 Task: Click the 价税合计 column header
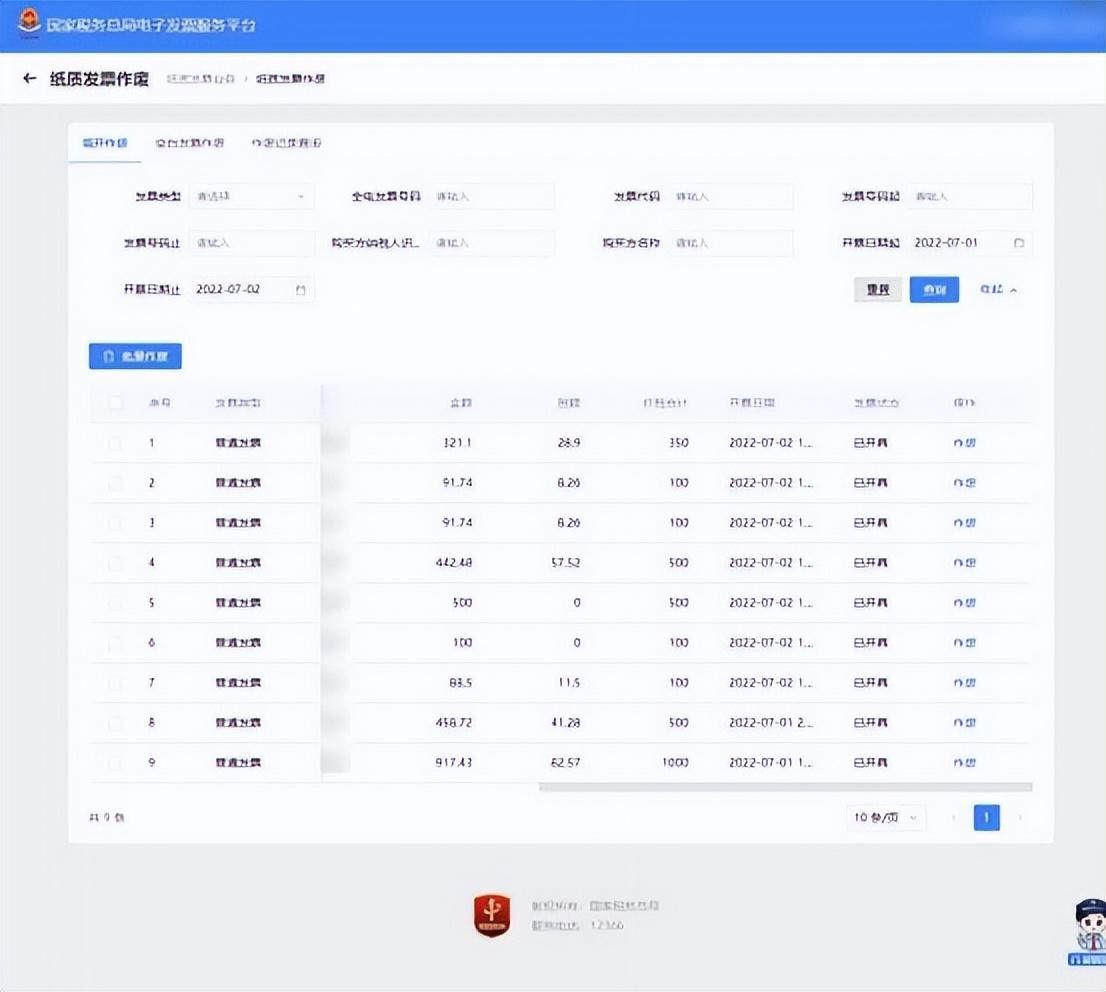(x=664, y=403)
